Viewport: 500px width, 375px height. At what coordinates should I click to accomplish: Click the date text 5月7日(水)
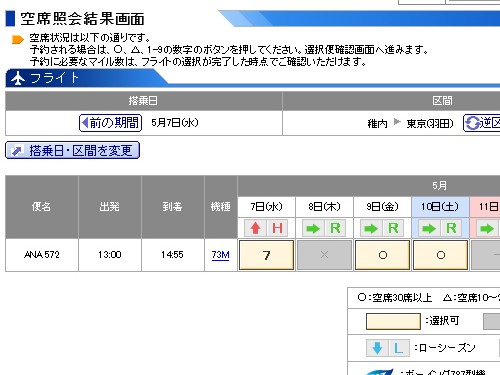175,123
